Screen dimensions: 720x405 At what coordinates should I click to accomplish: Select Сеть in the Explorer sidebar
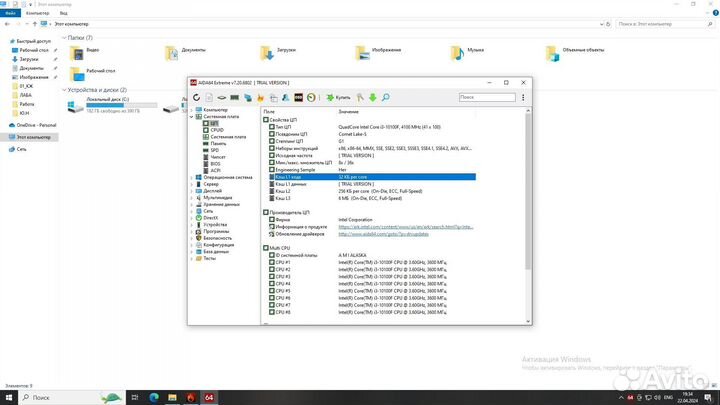[18, 149]
